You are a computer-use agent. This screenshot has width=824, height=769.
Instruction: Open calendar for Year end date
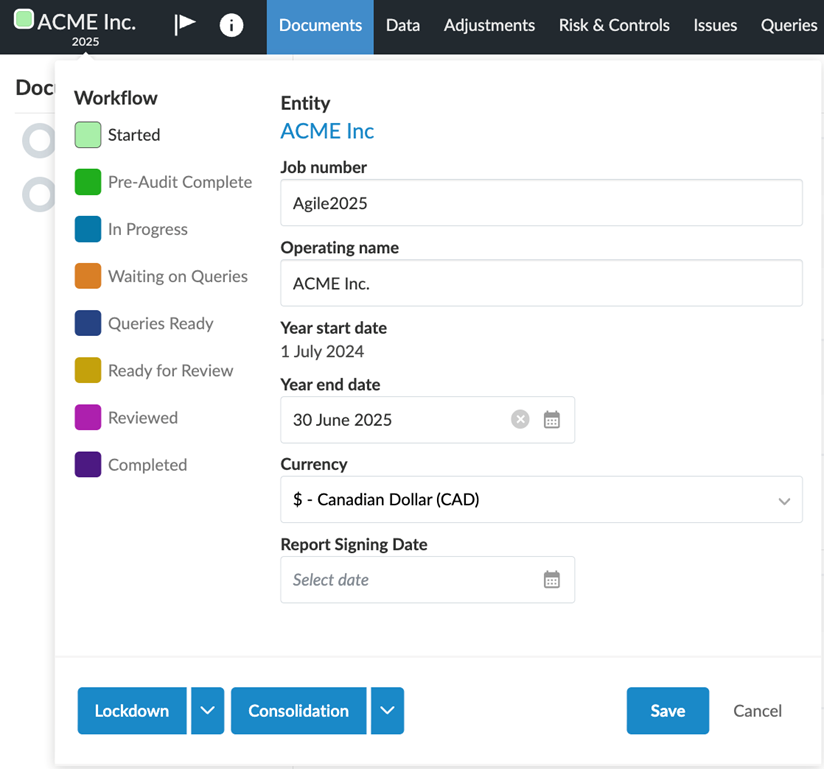pyautogui.click(x=551, y=419)
